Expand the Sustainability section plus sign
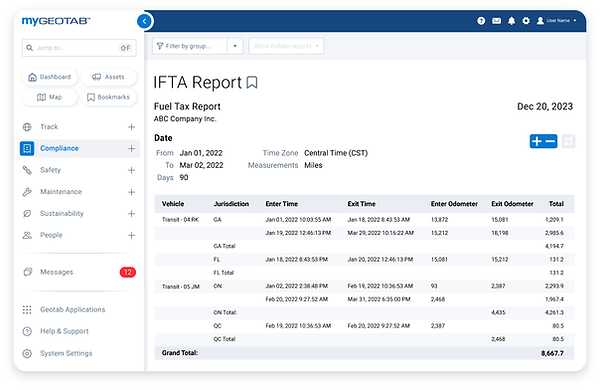600x390 pixels. [131, 214]
